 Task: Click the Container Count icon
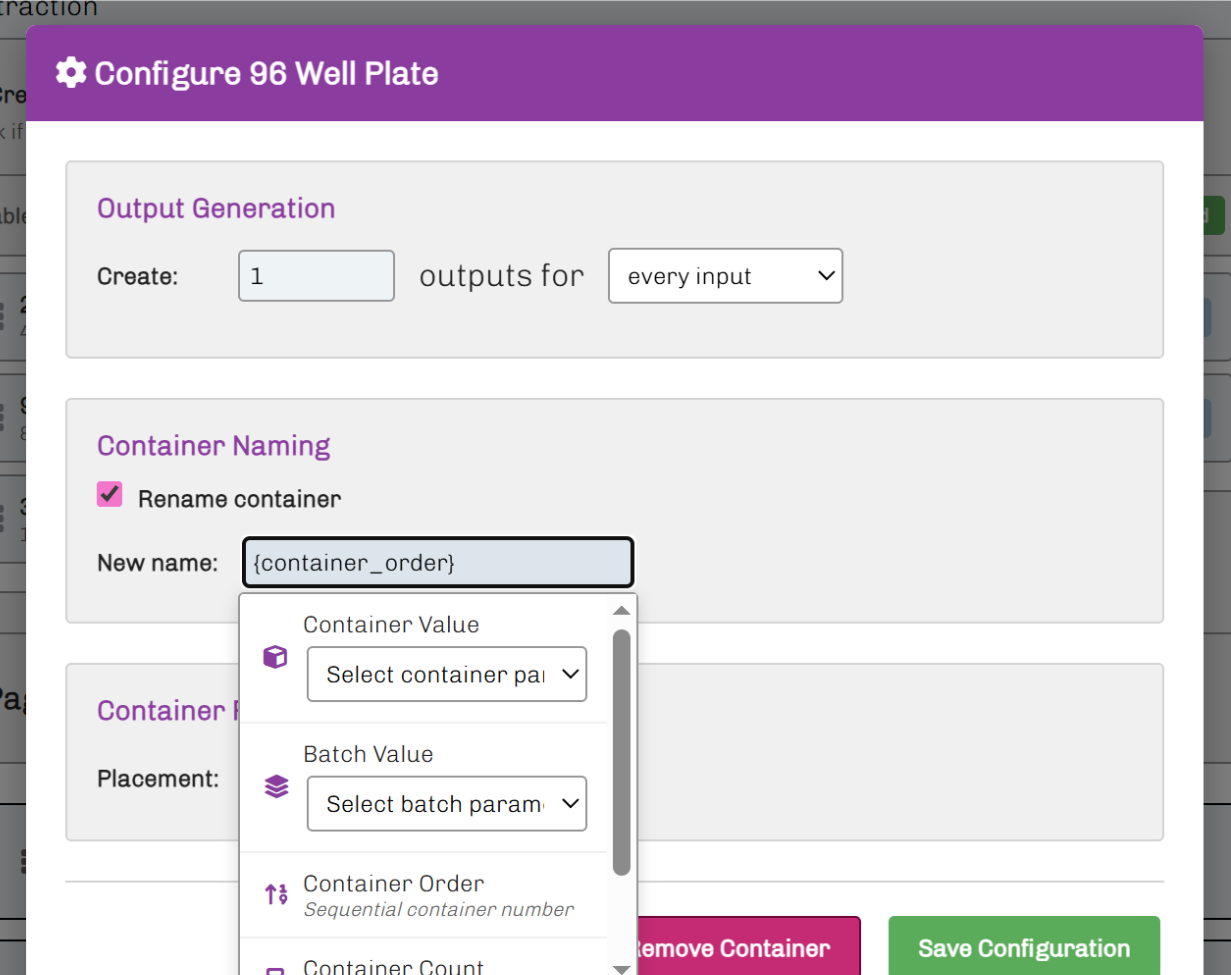click(x=276, y=968)
